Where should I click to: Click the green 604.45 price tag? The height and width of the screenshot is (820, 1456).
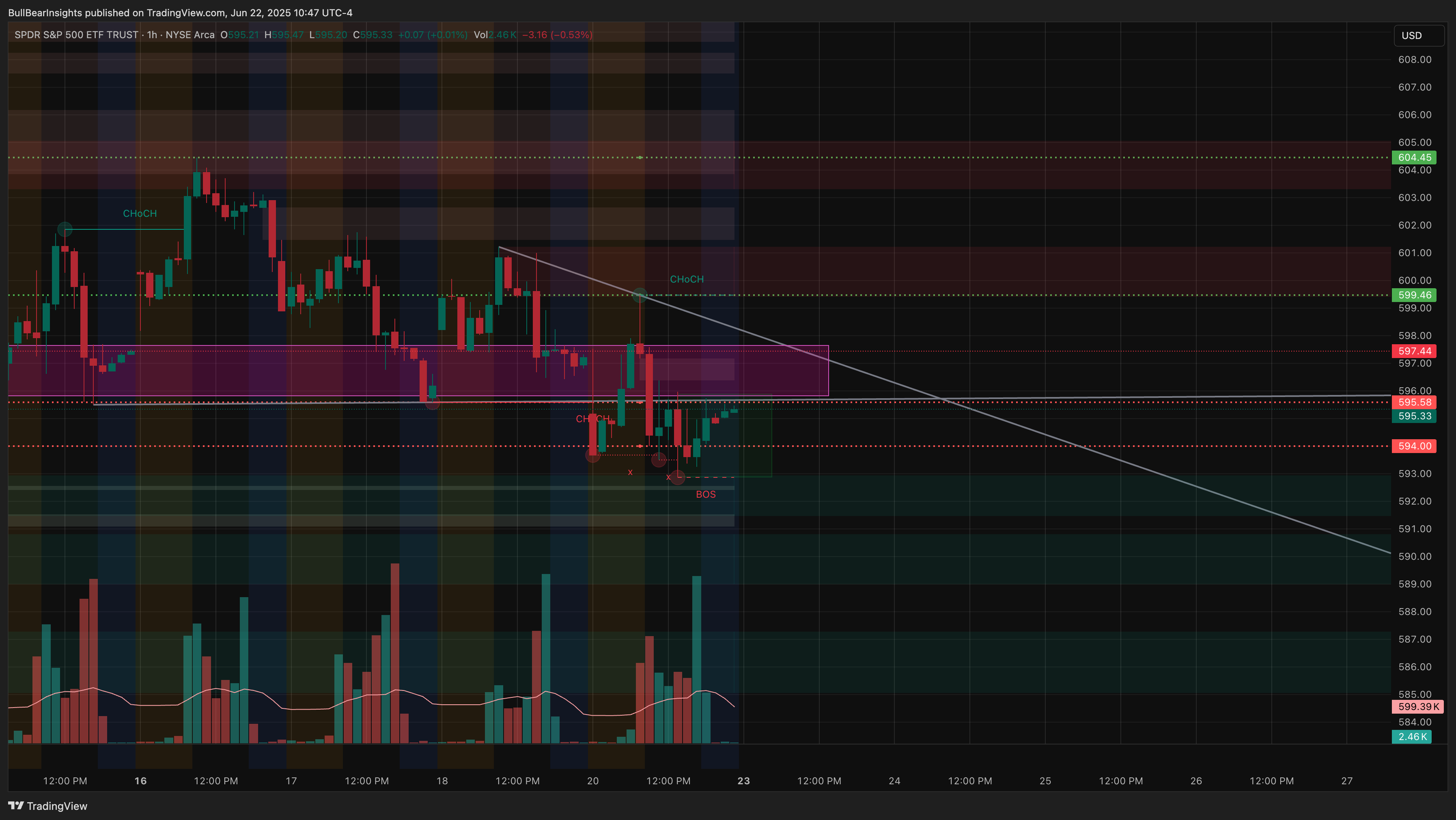pyautogui.click(x=1414, y=157)
